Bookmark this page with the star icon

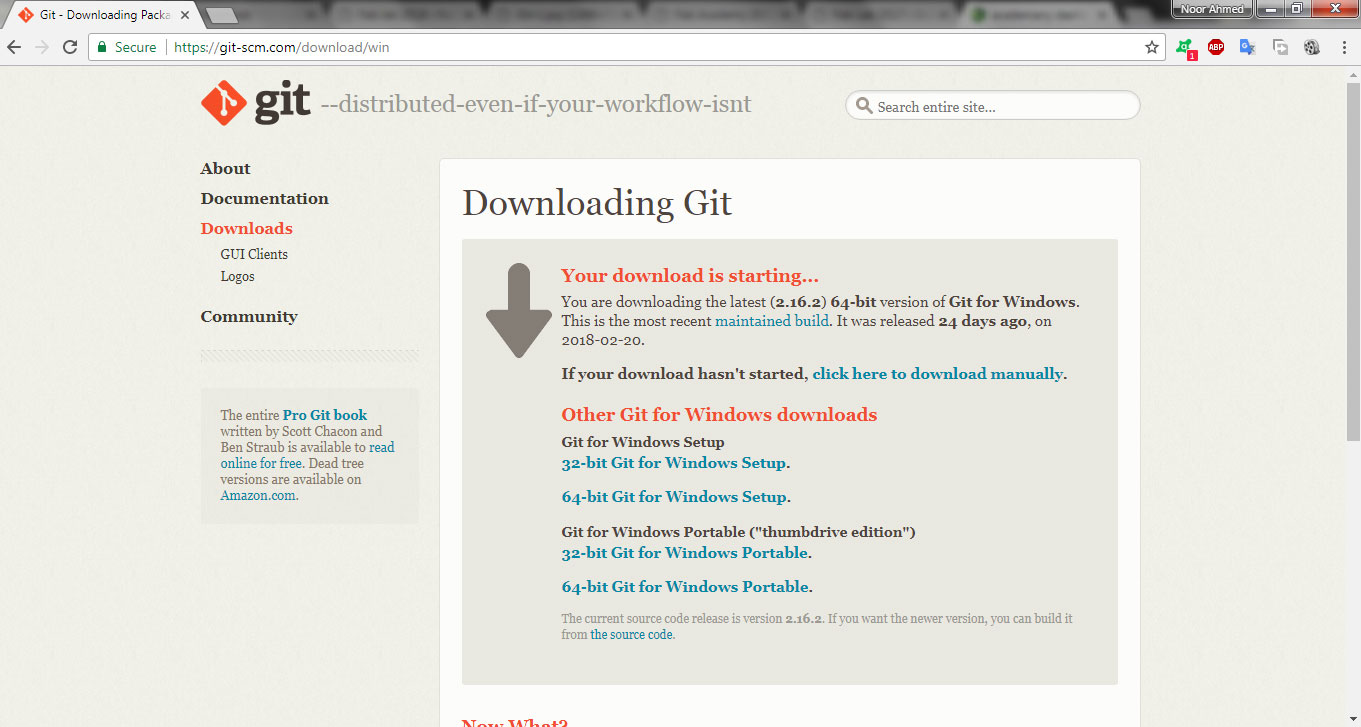(x=1151, y=47)
